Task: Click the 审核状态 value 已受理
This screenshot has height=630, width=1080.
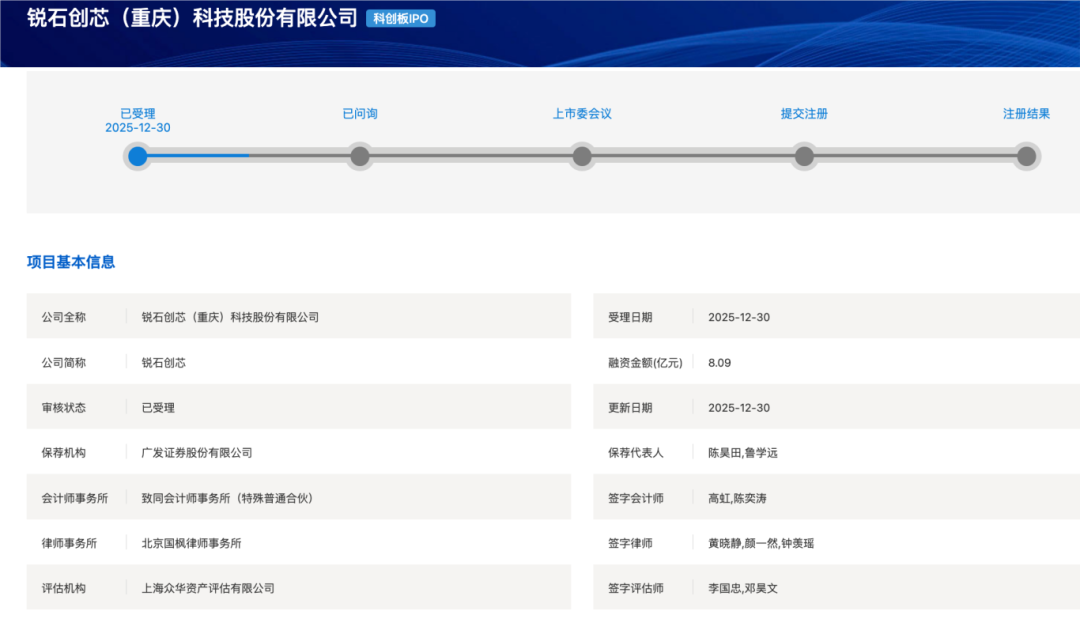Action: pyautogui.click(x=158, y=408)
